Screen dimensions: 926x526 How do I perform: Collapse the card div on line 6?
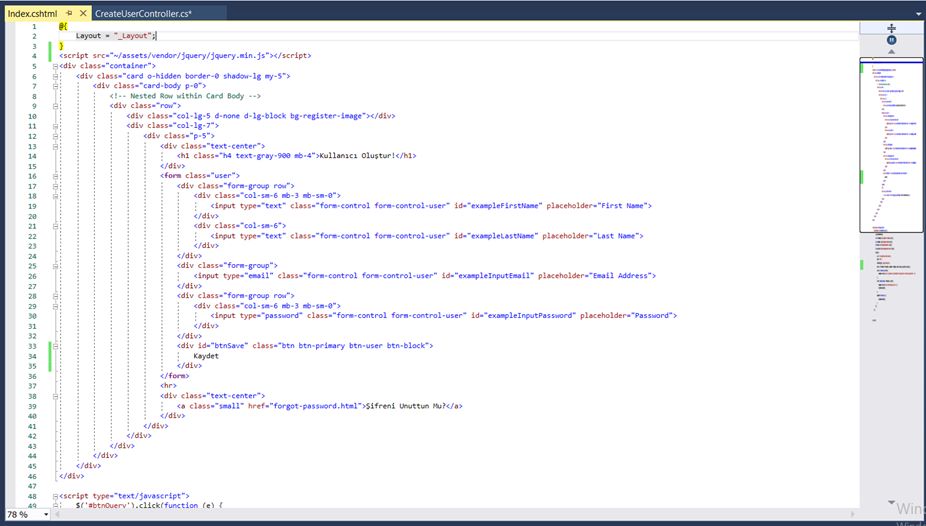tap(55, 76)
